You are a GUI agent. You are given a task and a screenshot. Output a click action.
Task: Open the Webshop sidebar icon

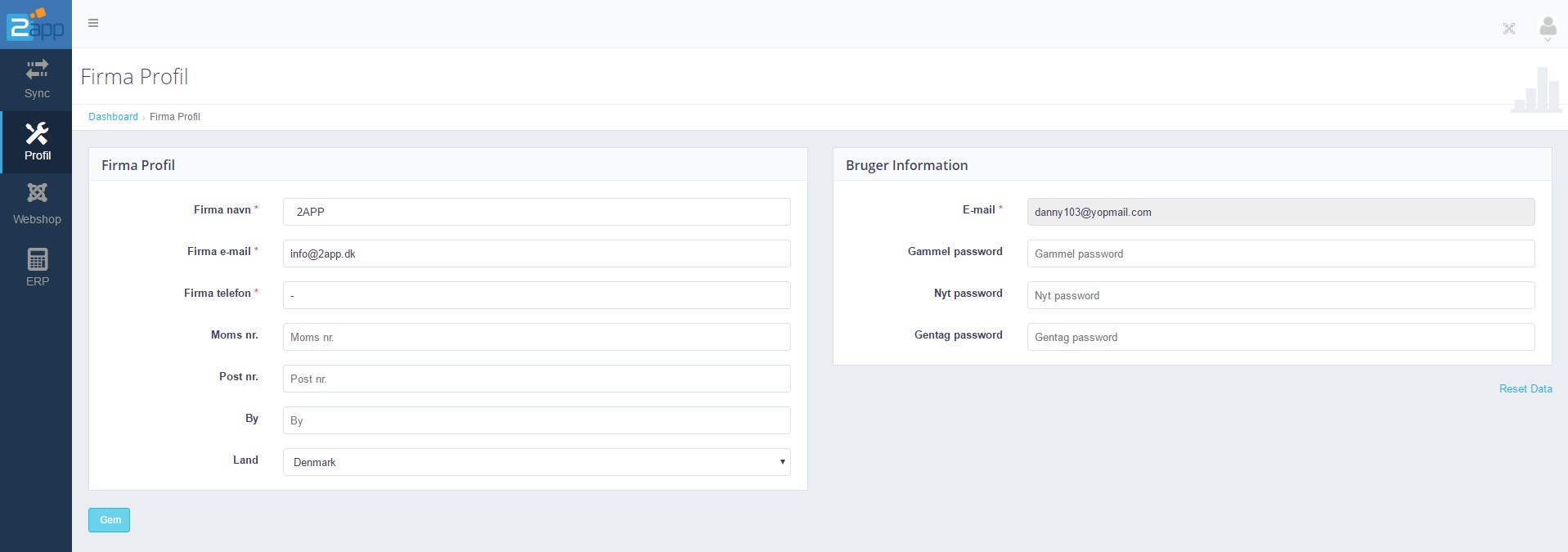(x=37, y=193)
